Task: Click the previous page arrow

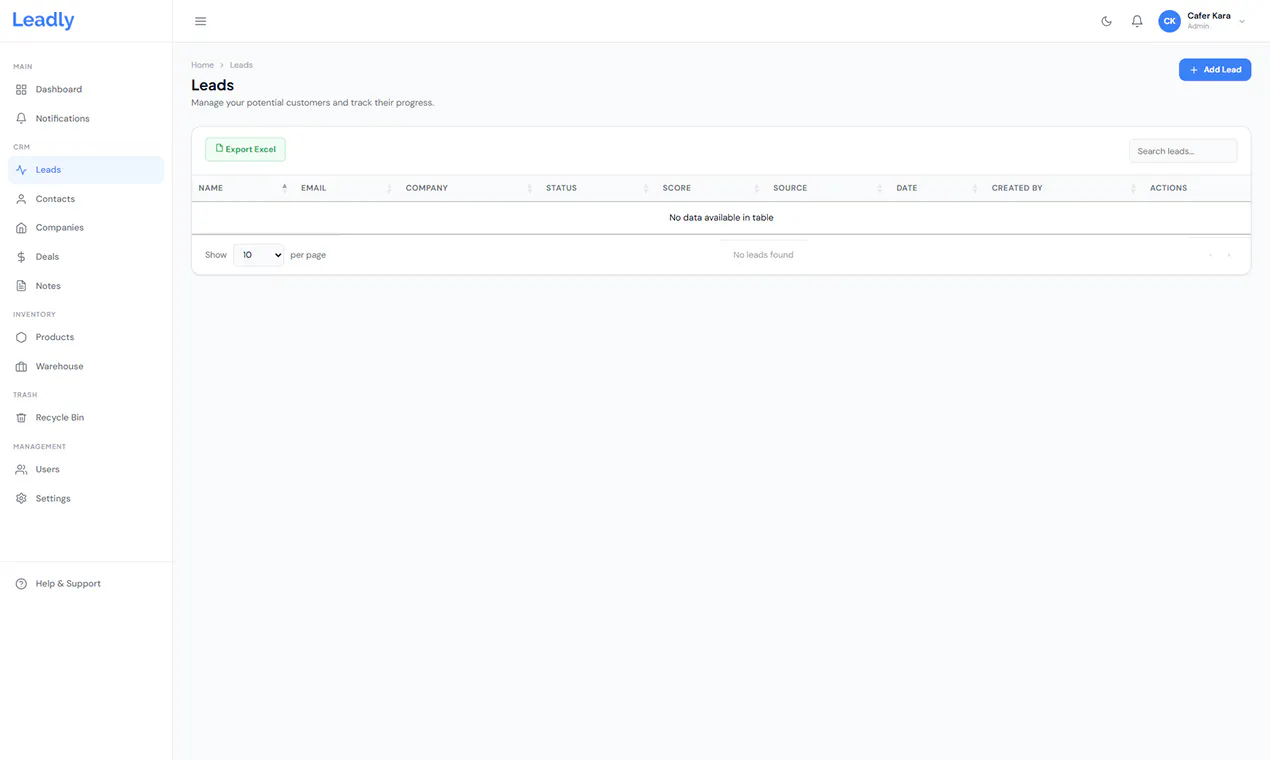Action: [1210, 255]
